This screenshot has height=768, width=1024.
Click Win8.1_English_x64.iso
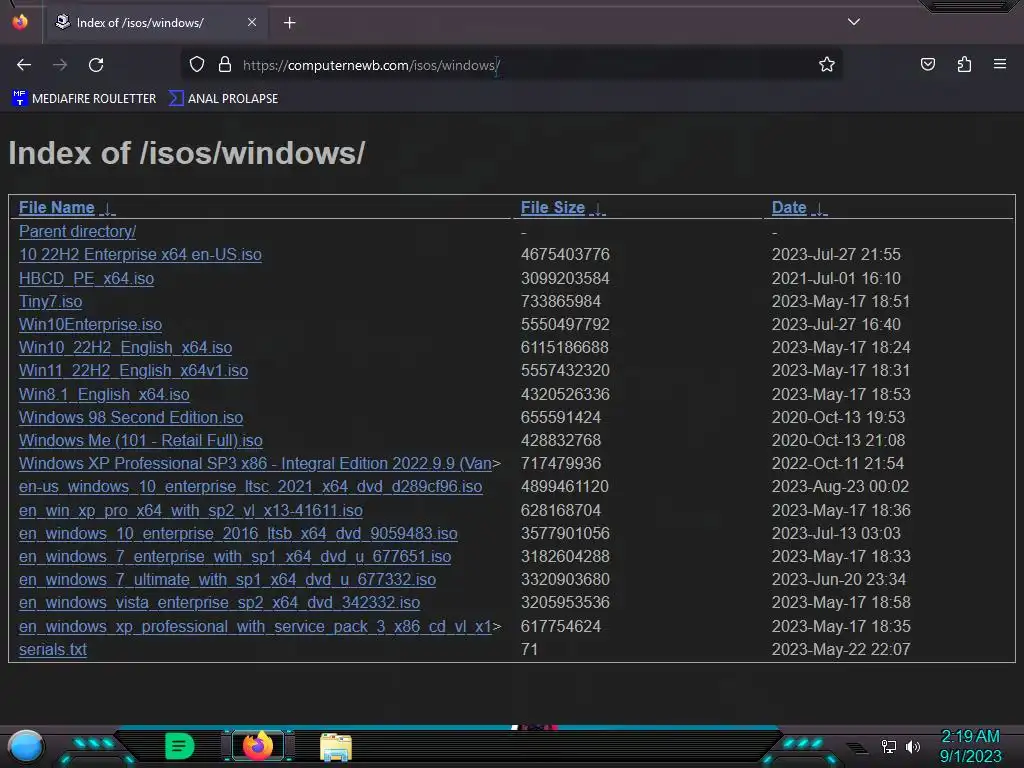tap(104, 394)
